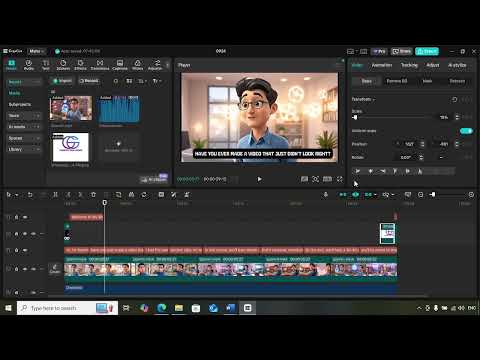Viewport: 480px width, 360px height.
Task: Switch to the Tracking tab
Action: point(409,65)
